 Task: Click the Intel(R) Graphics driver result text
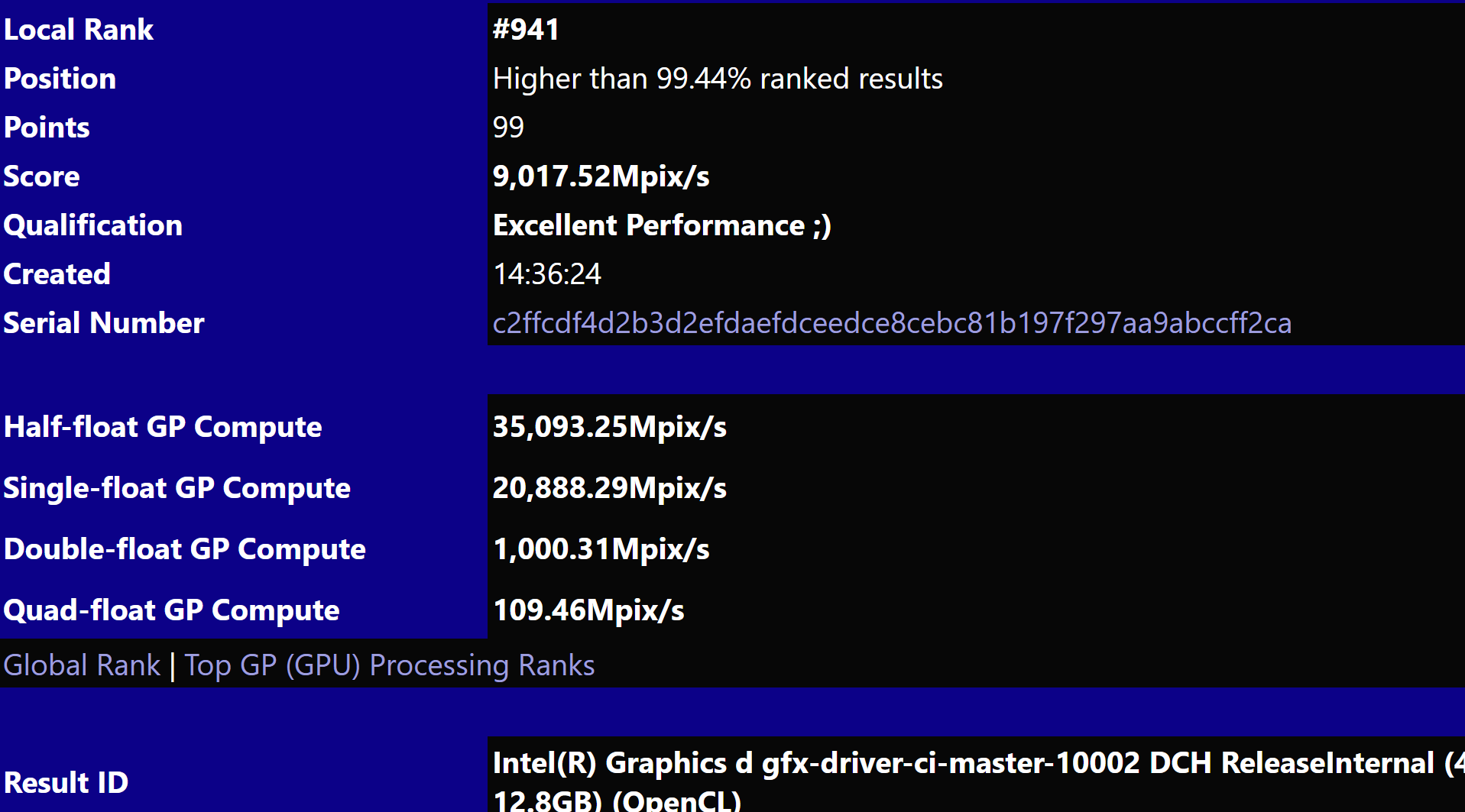(963, 763)
